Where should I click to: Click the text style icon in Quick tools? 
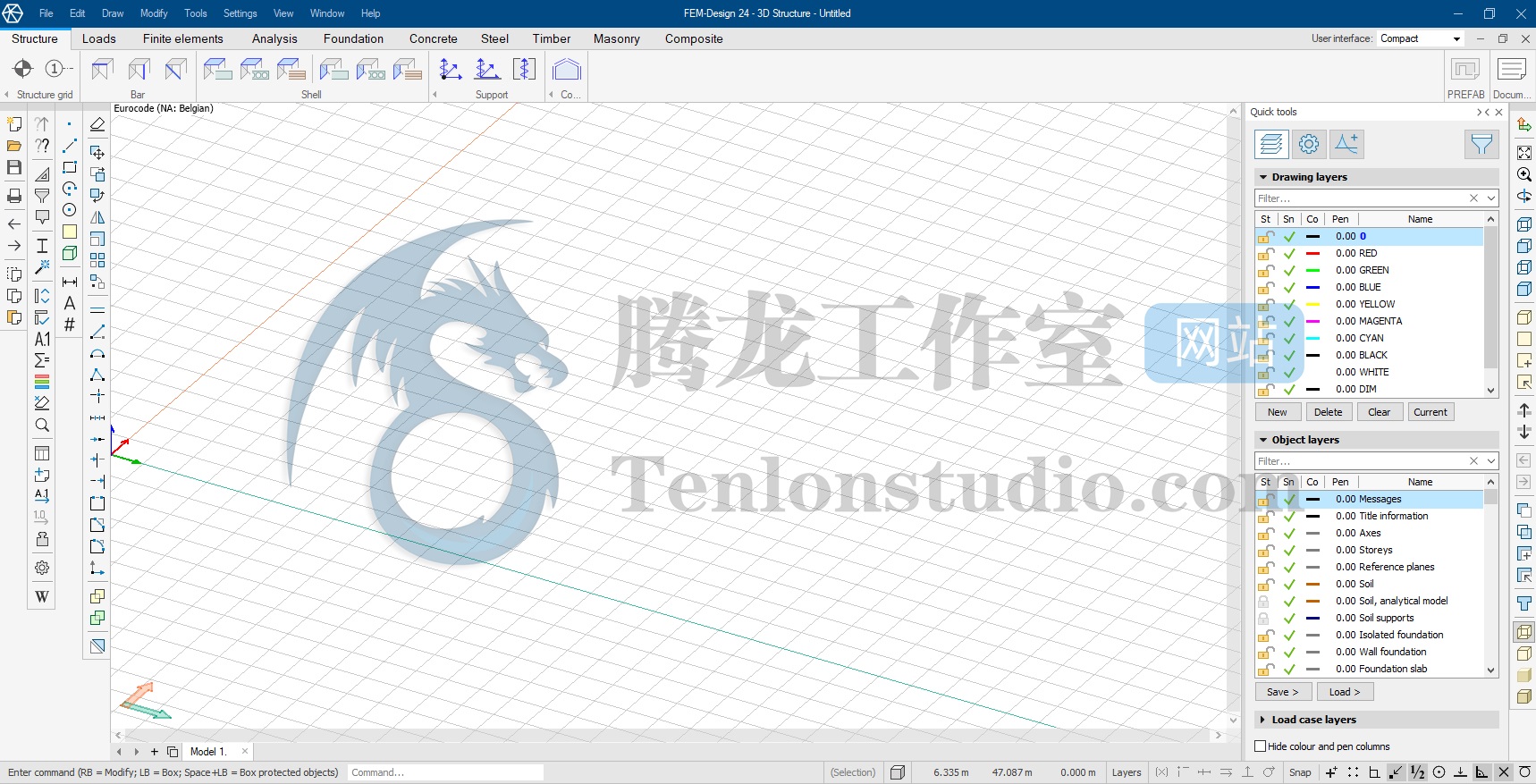coord(1346,144)
